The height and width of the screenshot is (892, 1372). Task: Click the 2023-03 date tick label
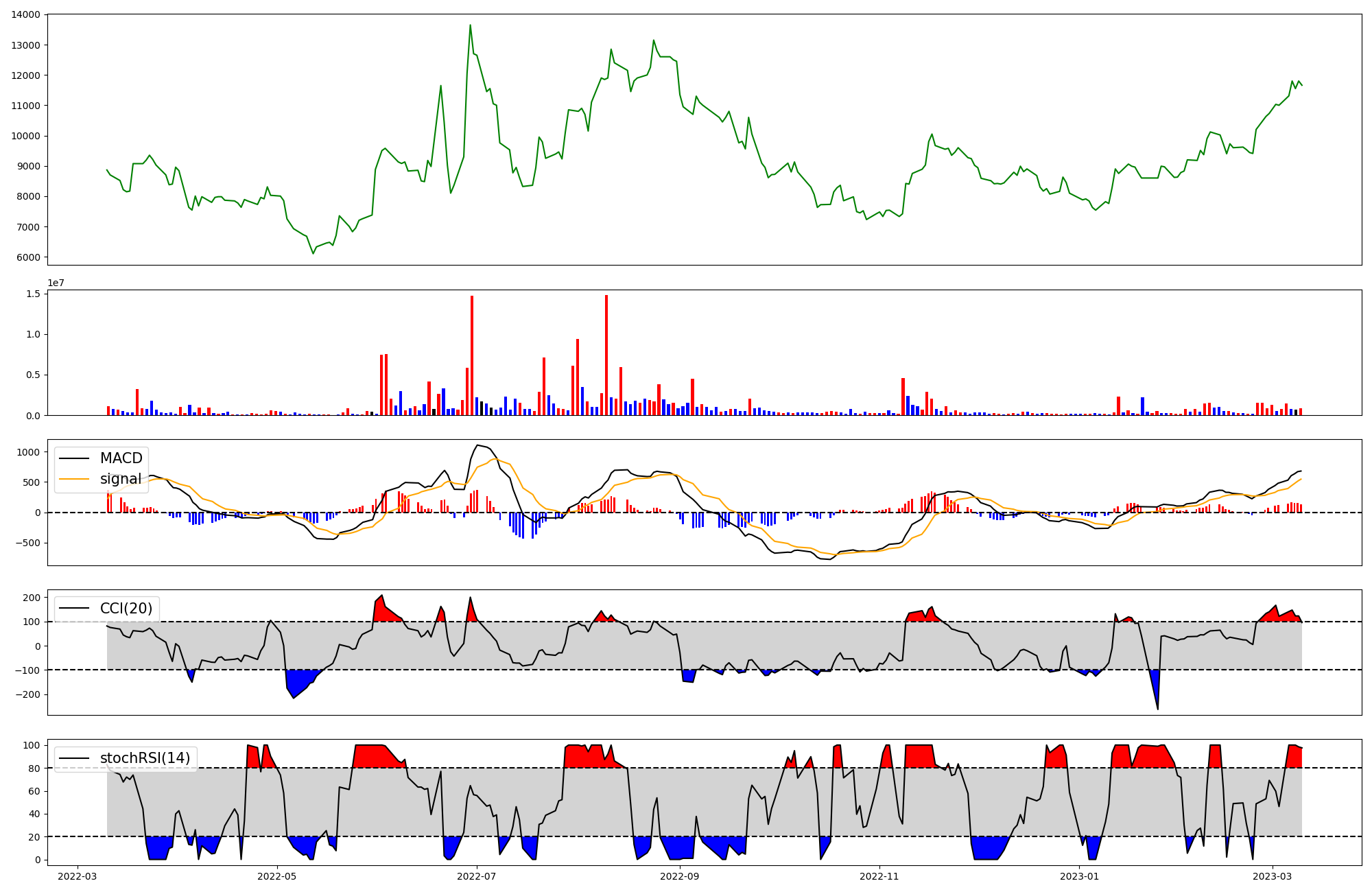click(1273, 876)
